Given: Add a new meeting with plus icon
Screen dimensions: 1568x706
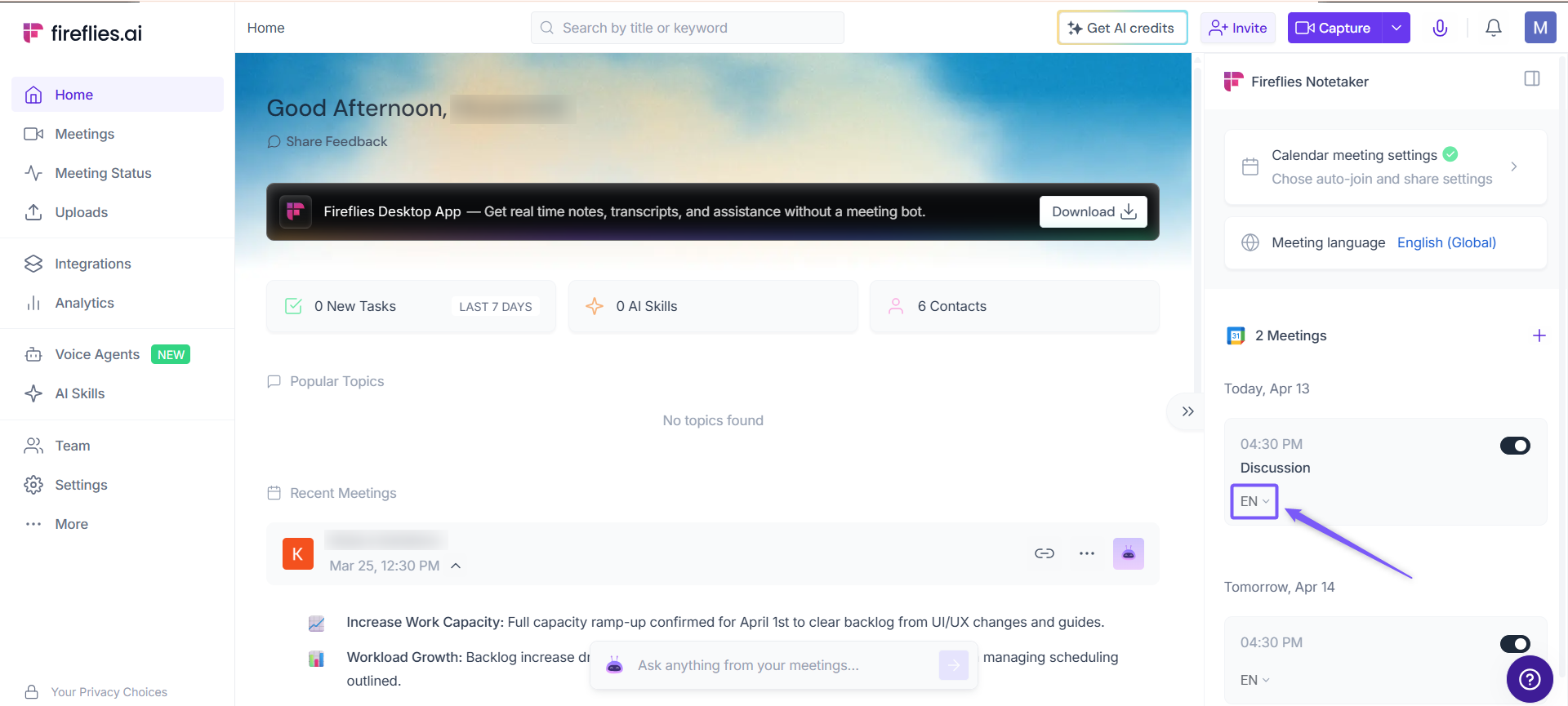Looking at the screenshot, I should (x=1539, y=335).
